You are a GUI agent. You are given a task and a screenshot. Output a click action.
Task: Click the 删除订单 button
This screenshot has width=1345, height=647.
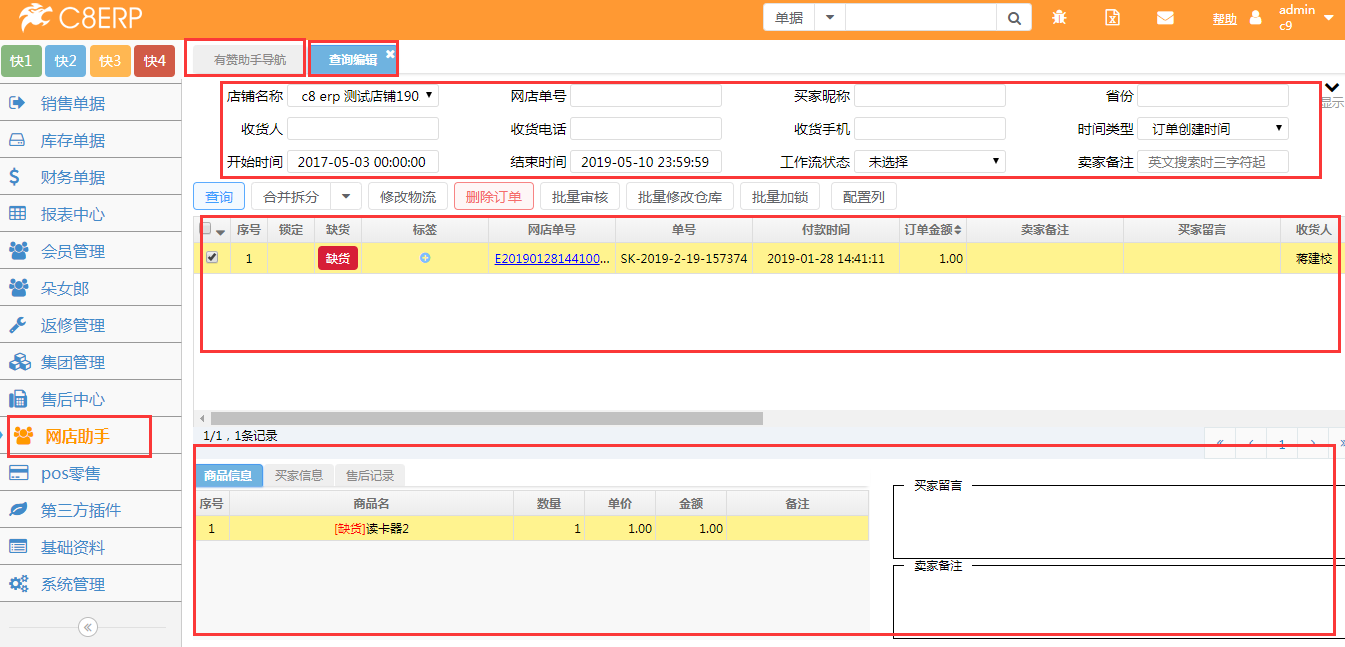point(493,197)
